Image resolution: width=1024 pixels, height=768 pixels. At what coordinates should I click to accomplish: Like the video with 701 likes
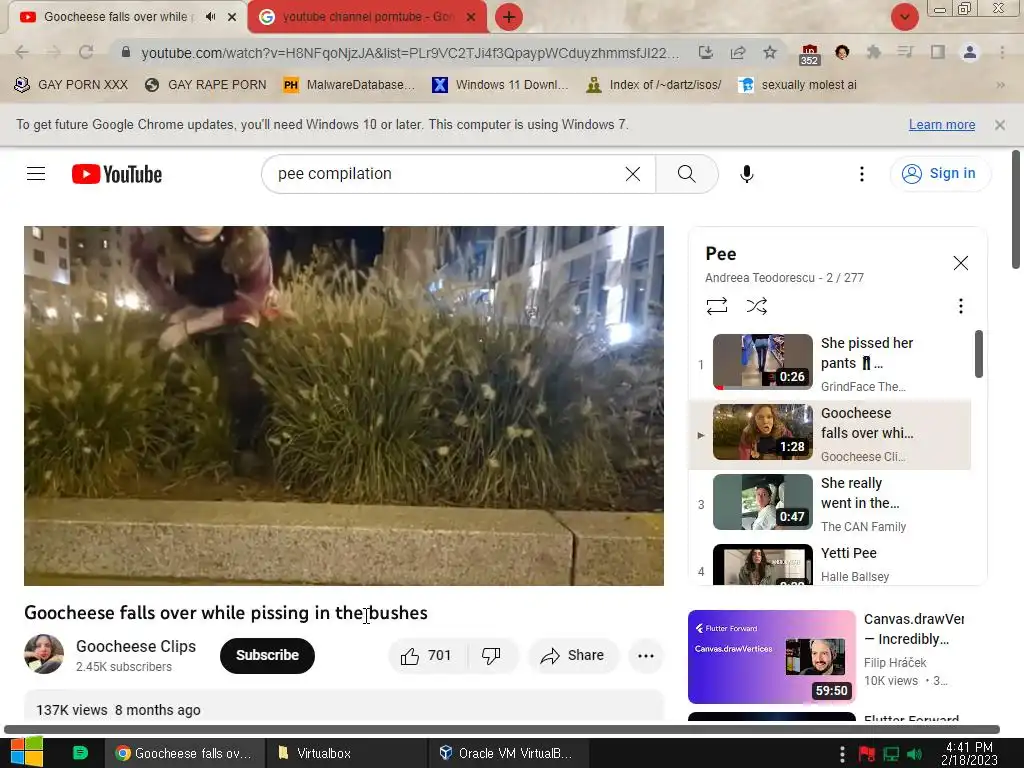pyautogui.click(x=428, y=656)
